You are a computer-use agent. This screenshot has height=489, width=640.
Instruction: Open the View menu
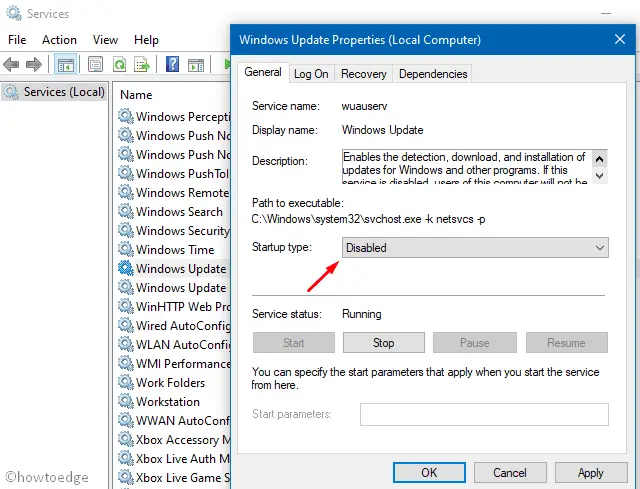coord(105,40)
